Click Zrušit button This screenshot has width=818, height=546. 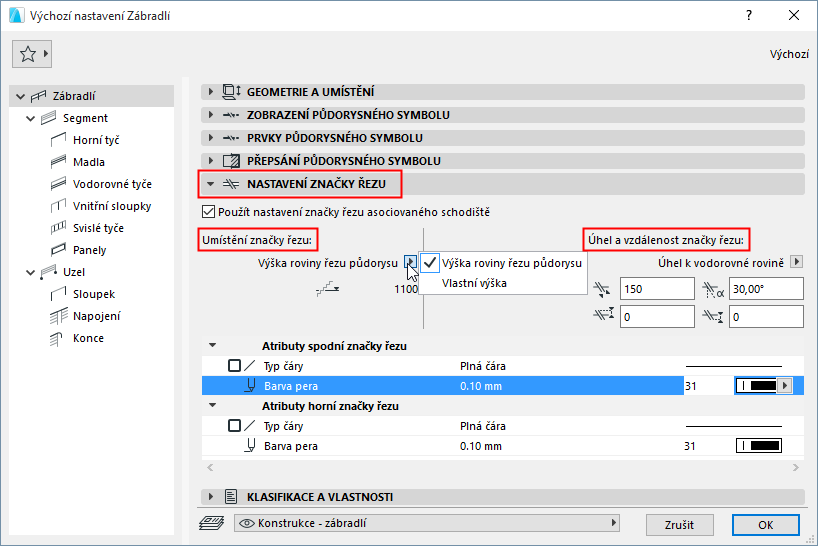pos(679,525)
